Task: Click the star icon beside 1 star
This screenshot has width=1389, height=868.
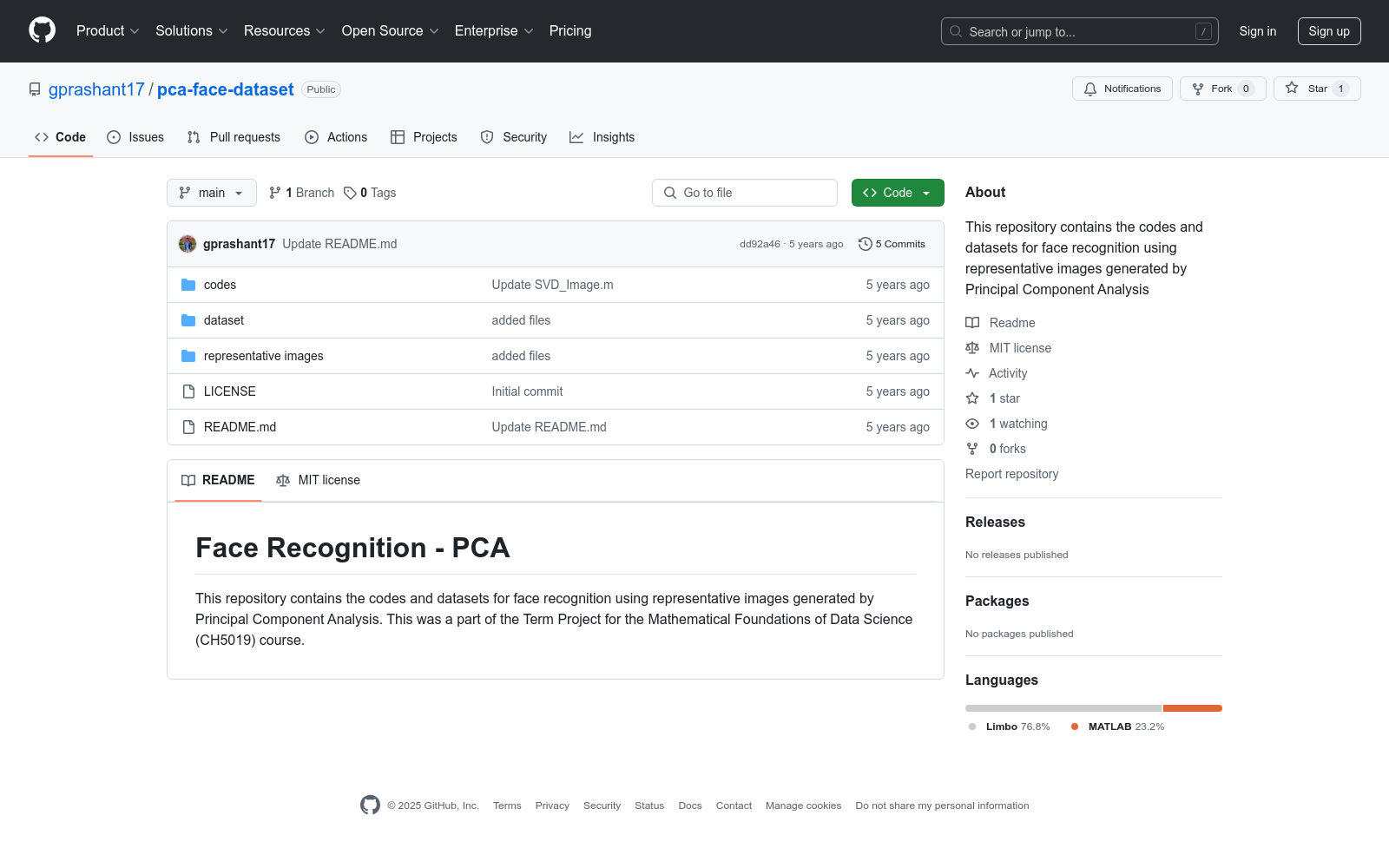Action: point(972,398)
